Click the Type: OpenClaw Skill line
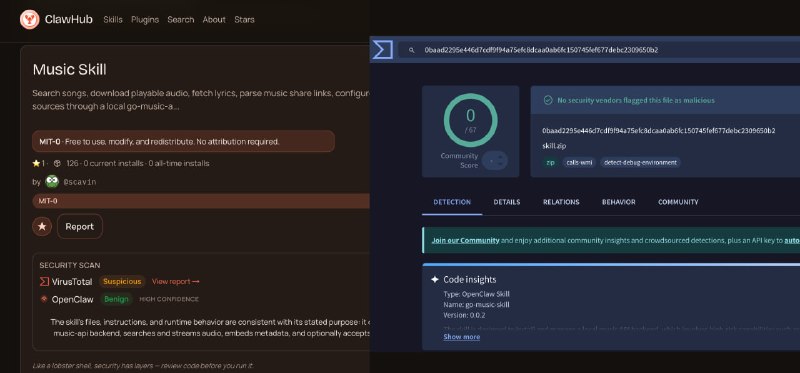 [x=477, y=294]
